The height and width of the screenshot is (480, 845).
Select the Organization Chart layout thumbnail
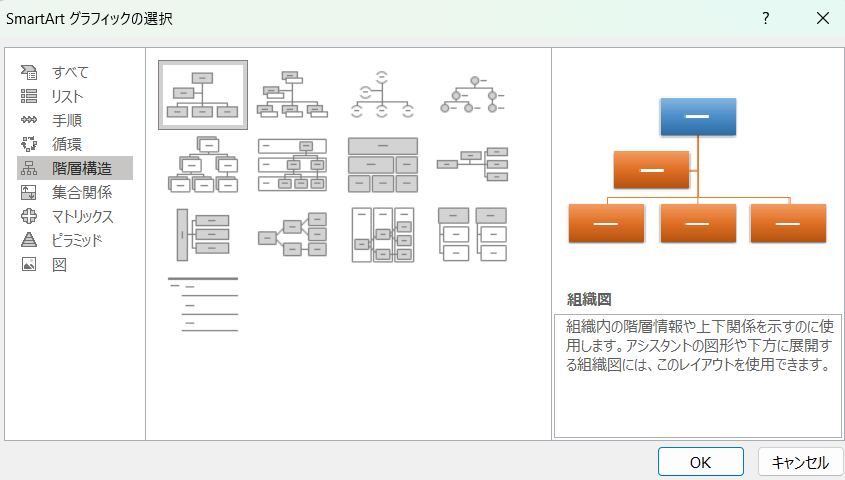coord(203,95)
